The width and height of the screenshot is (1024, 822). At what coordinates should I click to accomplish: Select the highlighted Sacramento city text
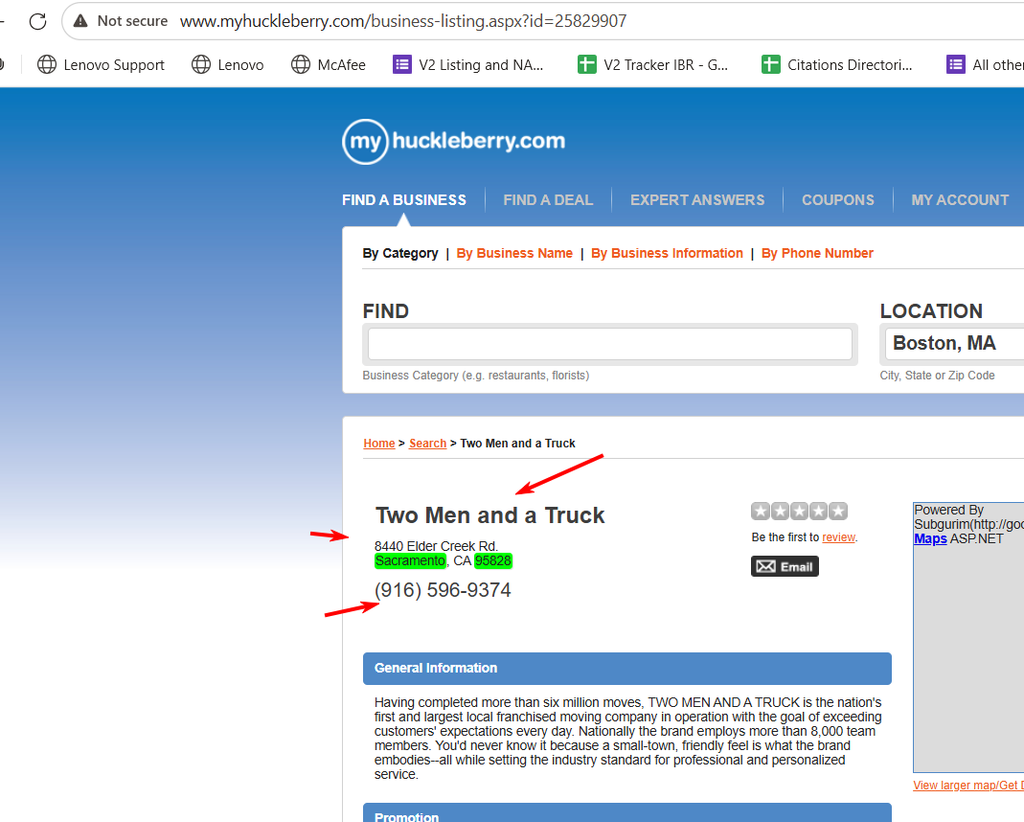pos(410,561)
